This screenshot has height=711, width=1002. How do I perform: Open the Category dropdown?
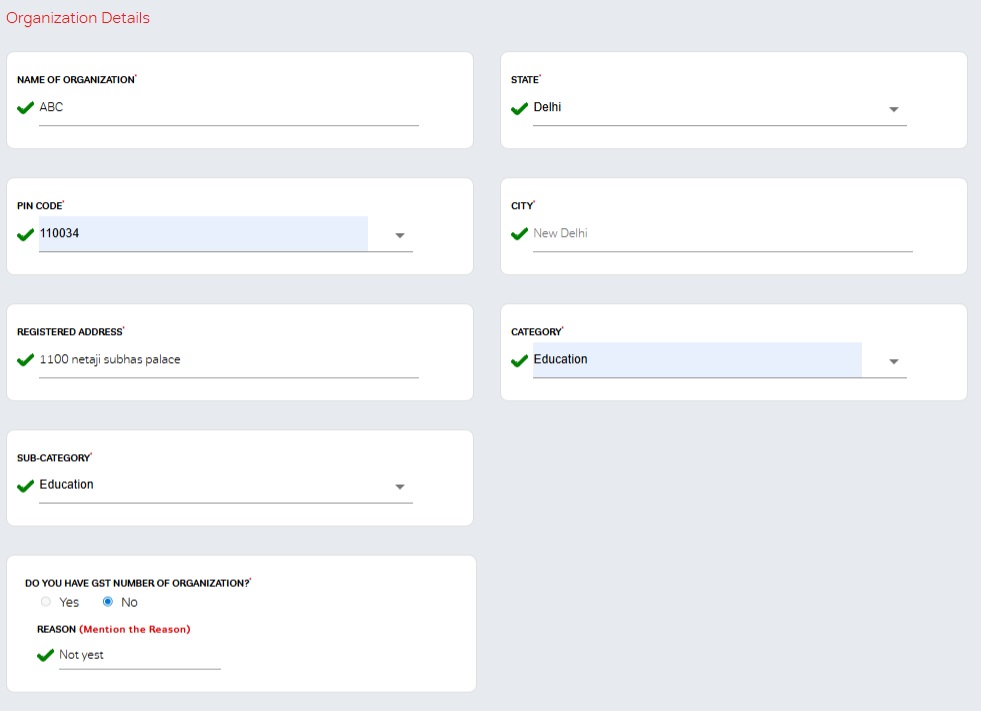coord(893,361)
